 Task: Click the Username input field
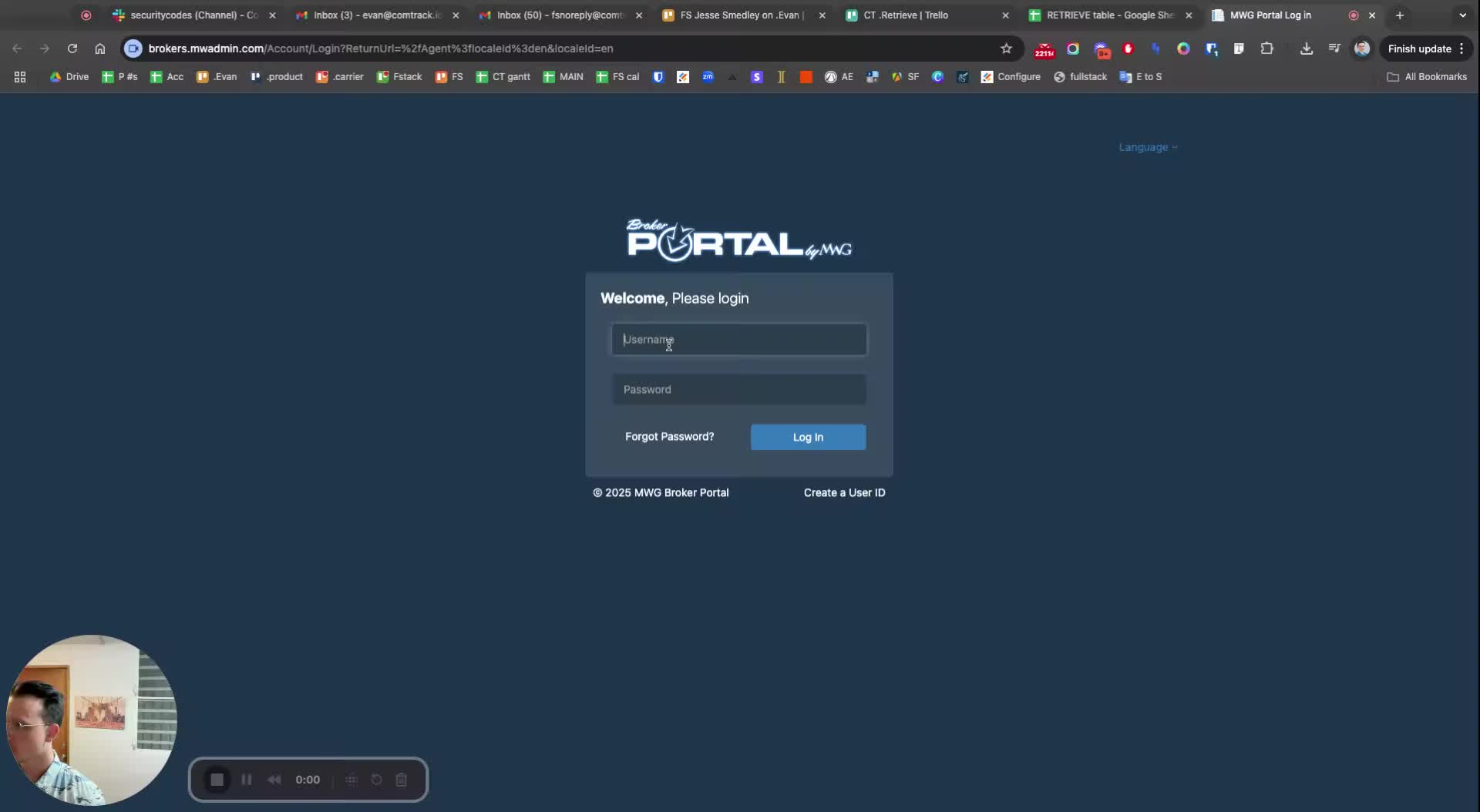739,340
